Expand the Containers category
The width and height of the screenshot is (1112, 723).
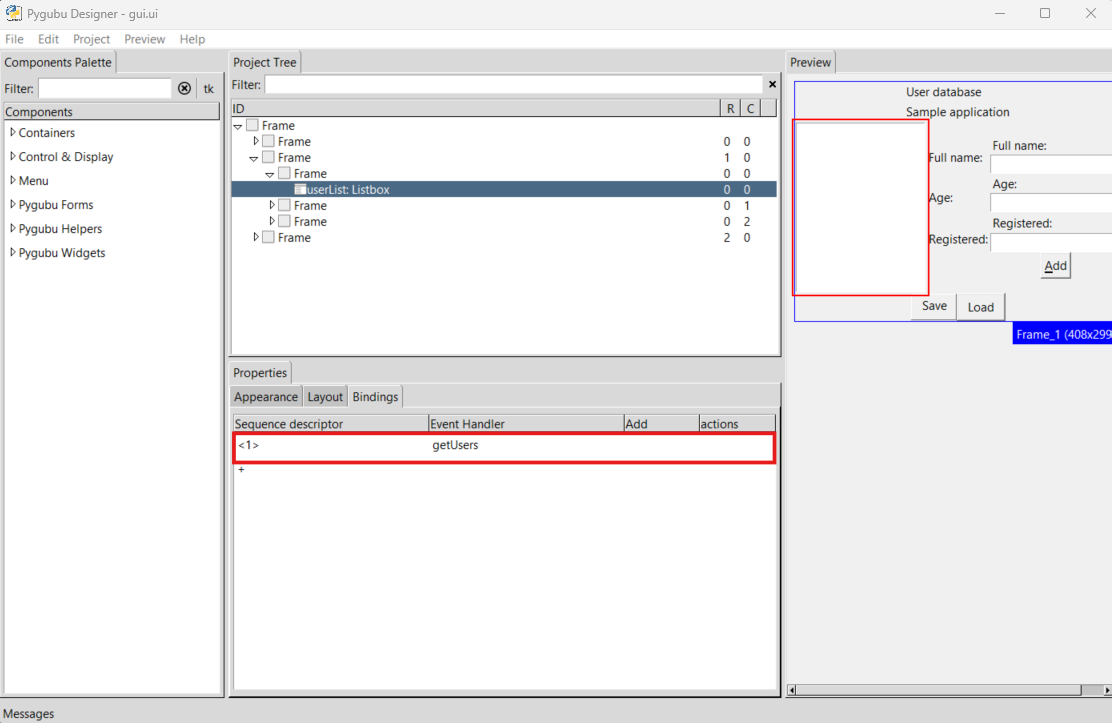(12, 132)
